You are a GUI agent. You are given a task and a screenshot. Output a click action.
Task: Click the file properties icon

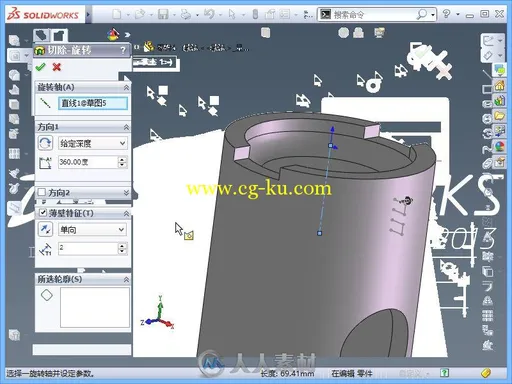pos(270,14)
